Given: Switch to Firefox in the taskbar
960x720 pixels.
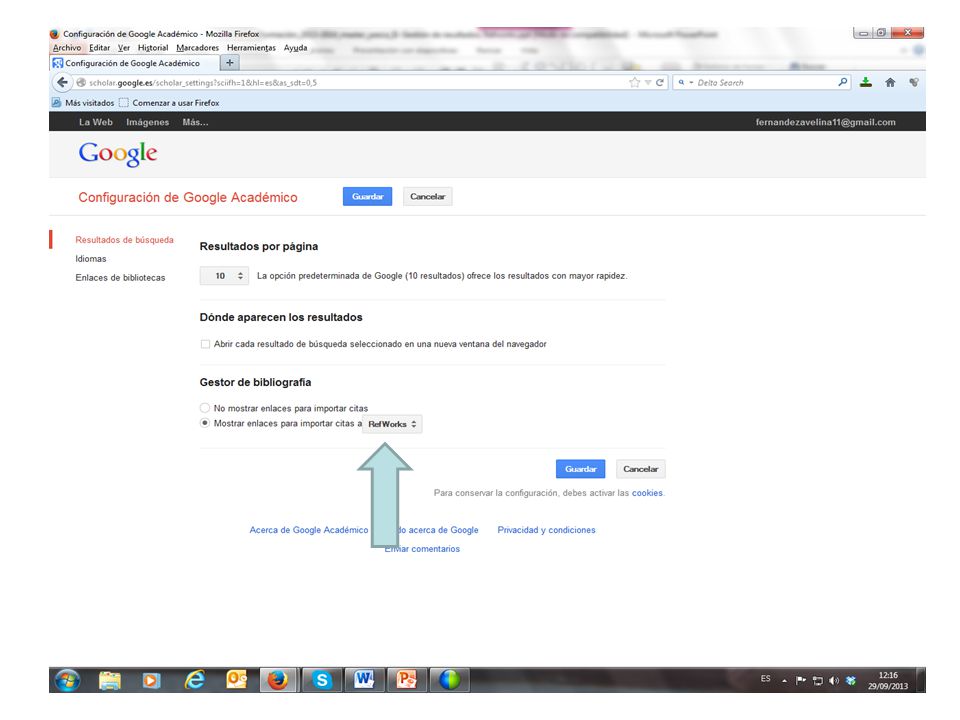Looking at the screenshot, I should click(x=279, y=680).
